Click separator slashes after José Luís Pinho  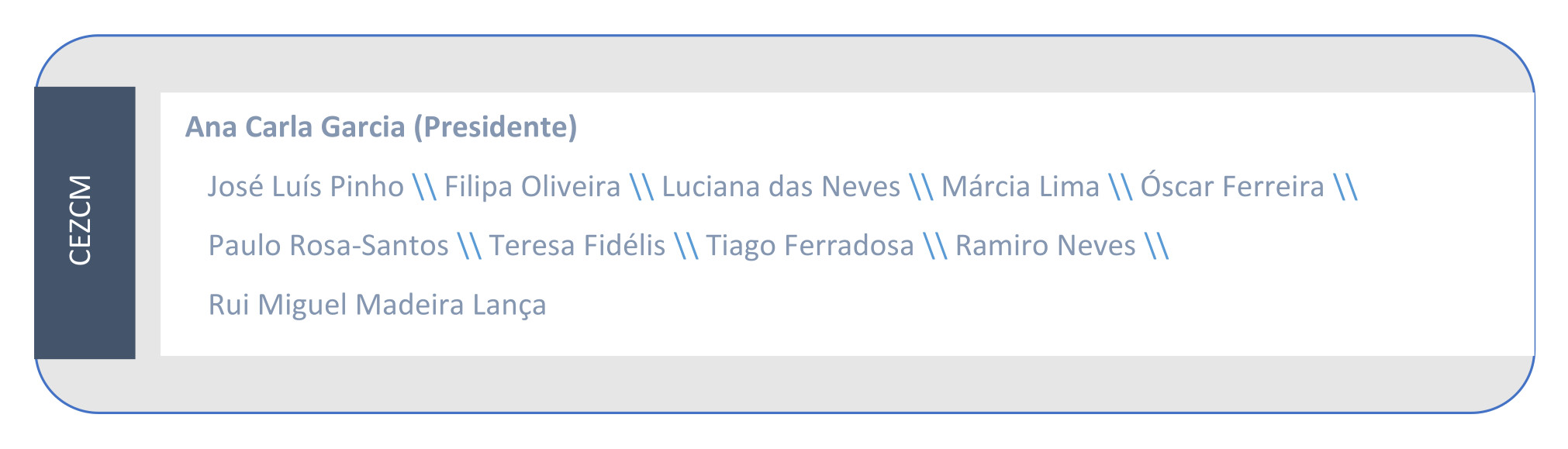point(425,187)
